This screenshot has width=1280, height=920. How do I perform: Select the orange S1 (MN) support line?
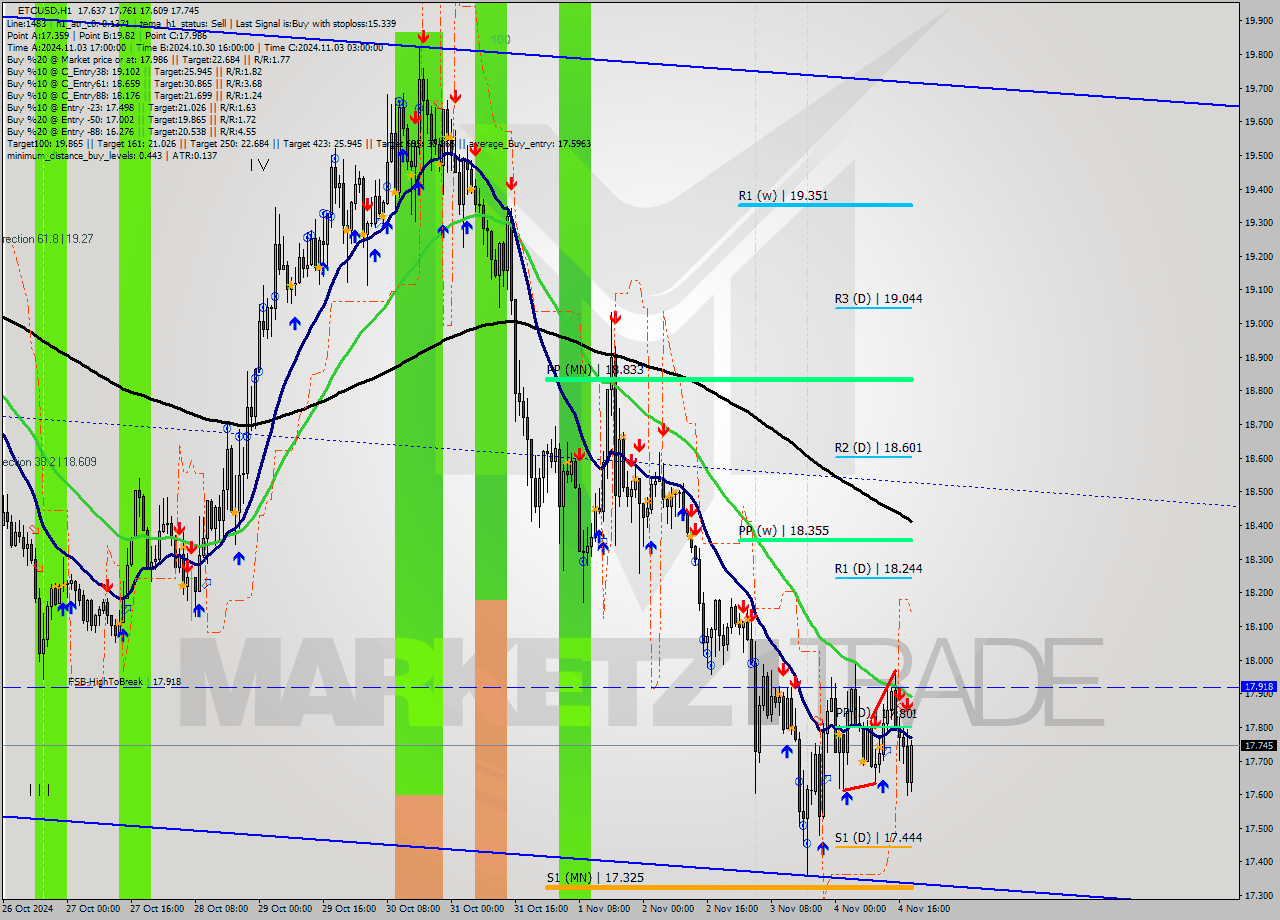[x=729, y=887]
